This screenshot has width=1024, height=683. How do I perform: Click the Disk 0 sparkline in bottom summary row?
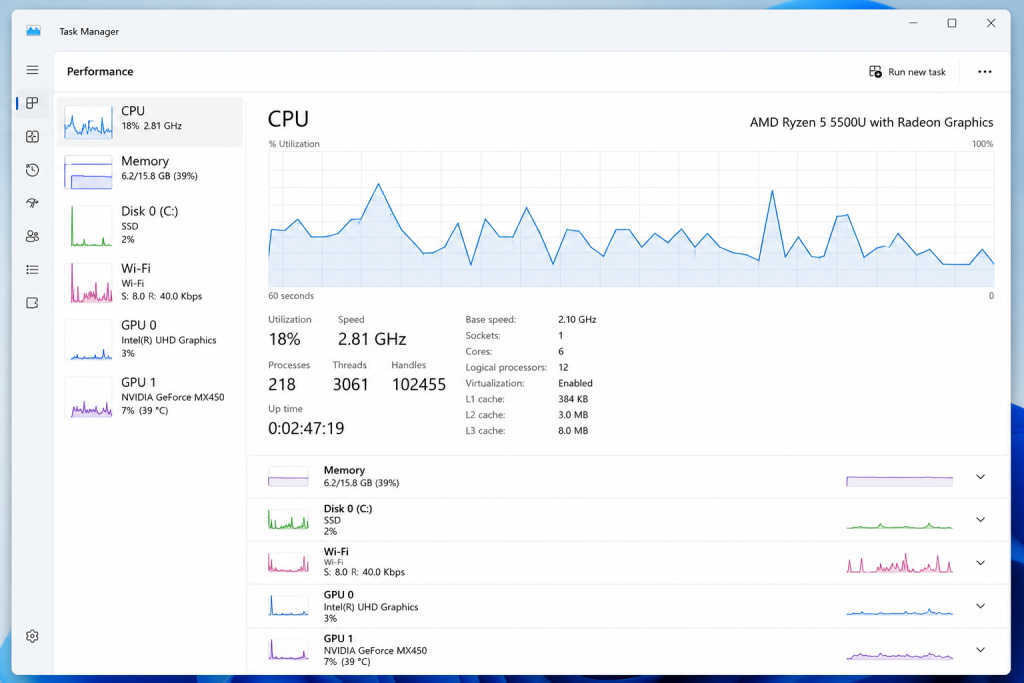[899, 525]
